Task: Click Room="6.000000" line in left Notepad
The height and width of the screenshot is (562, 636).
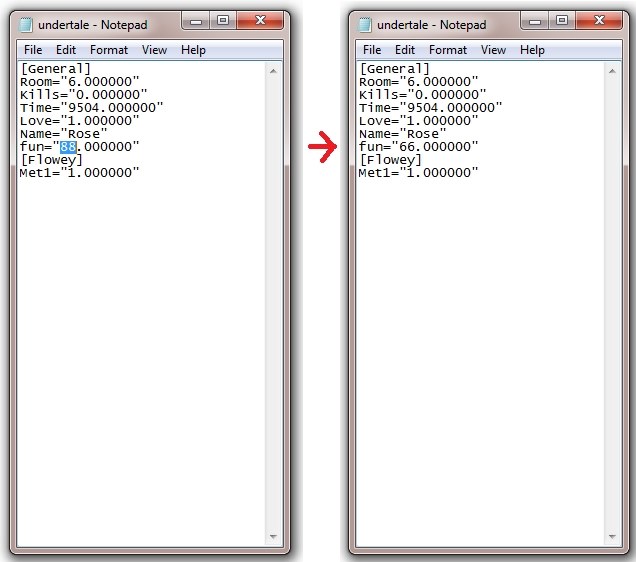Action: click(x=80, y=82)
